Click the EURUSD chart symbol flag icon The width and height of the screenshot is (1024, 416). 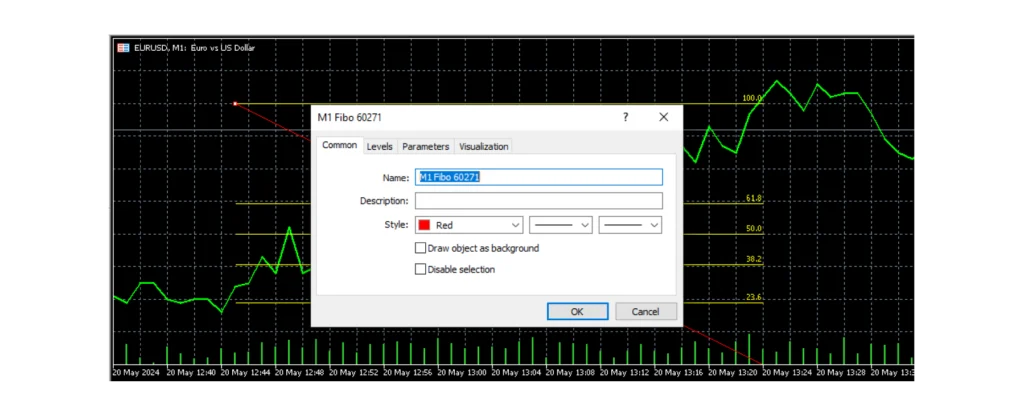coord(122,47)
